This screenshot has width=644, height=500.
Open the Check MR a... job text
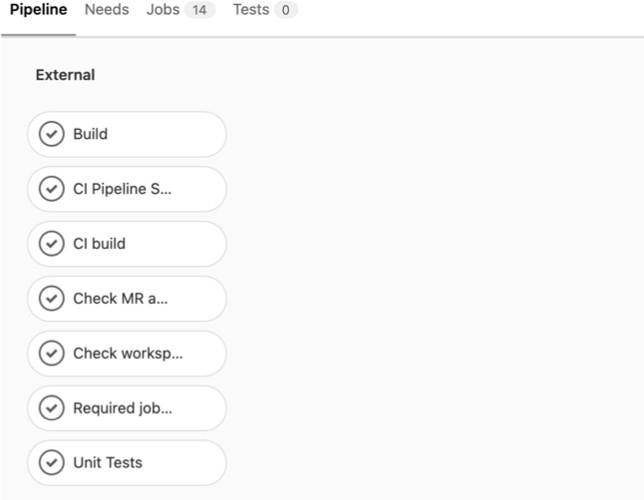point(120,298)
